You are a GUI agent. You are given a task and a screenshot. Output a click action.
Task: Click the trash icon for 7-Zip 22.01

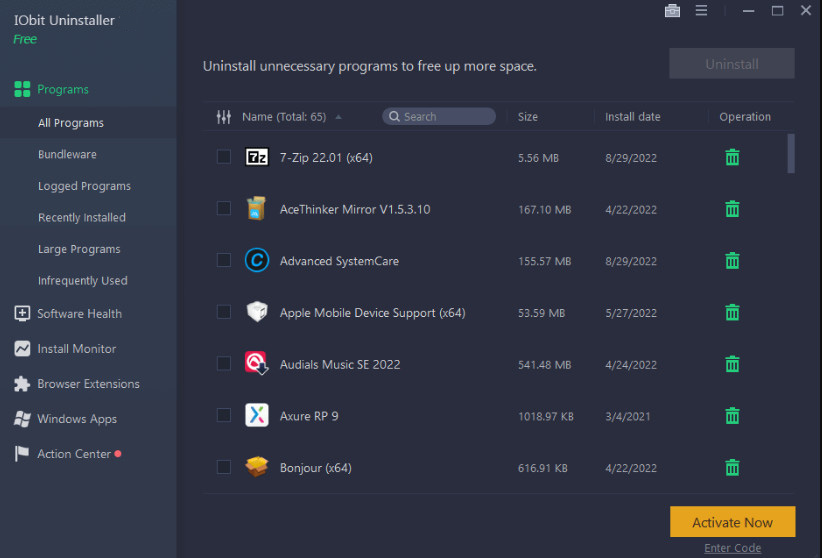(x=732, y=157)
